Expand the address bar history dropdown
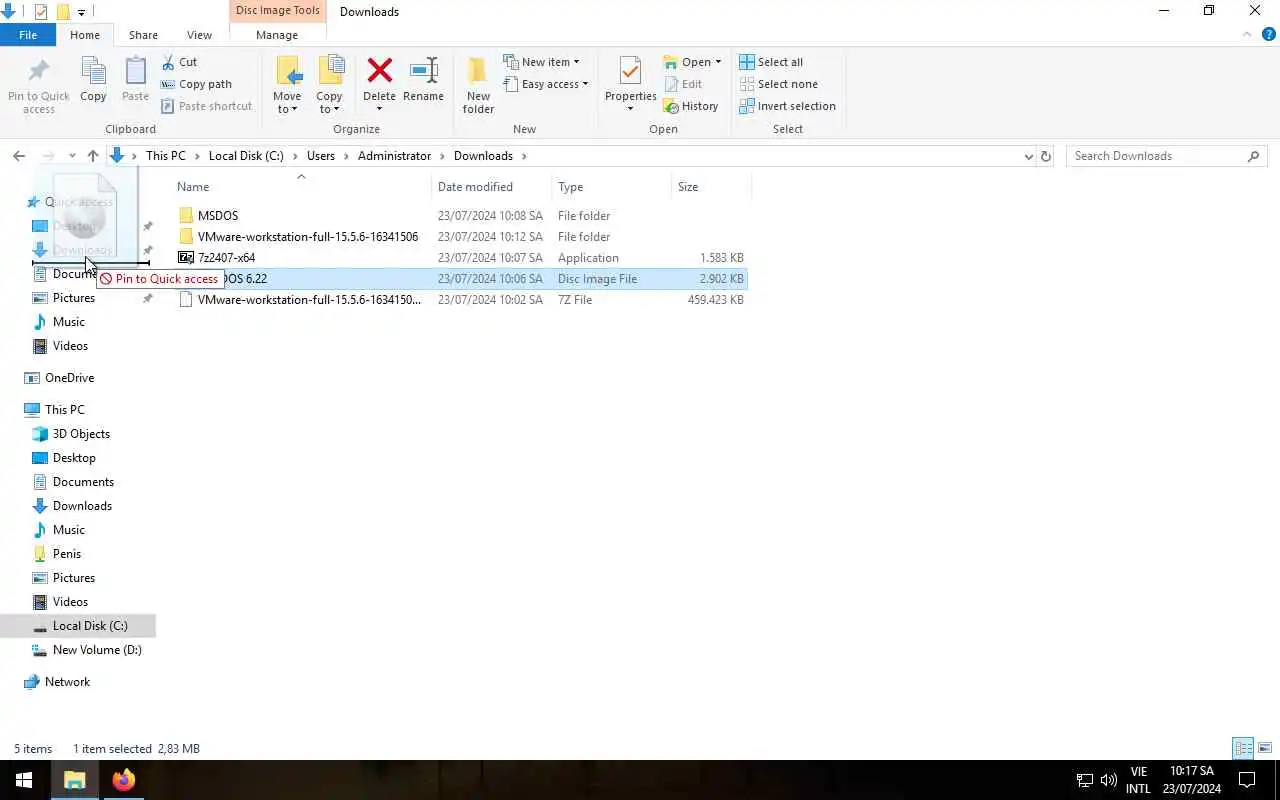This screenshot has height=800, width=1280. pos(1028,156)
